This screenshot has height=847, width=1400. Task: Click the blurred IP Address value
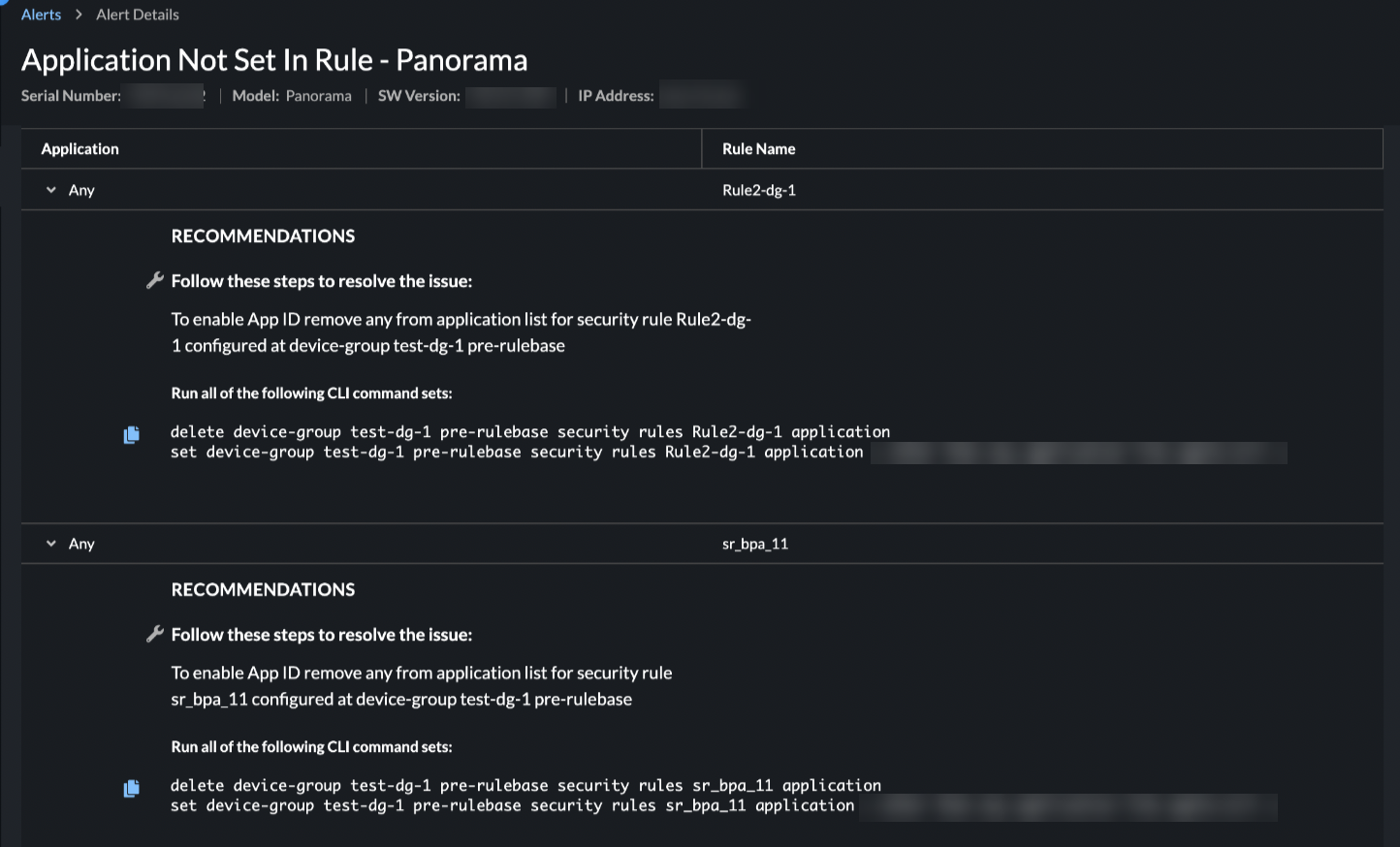(x=700, y=96)
